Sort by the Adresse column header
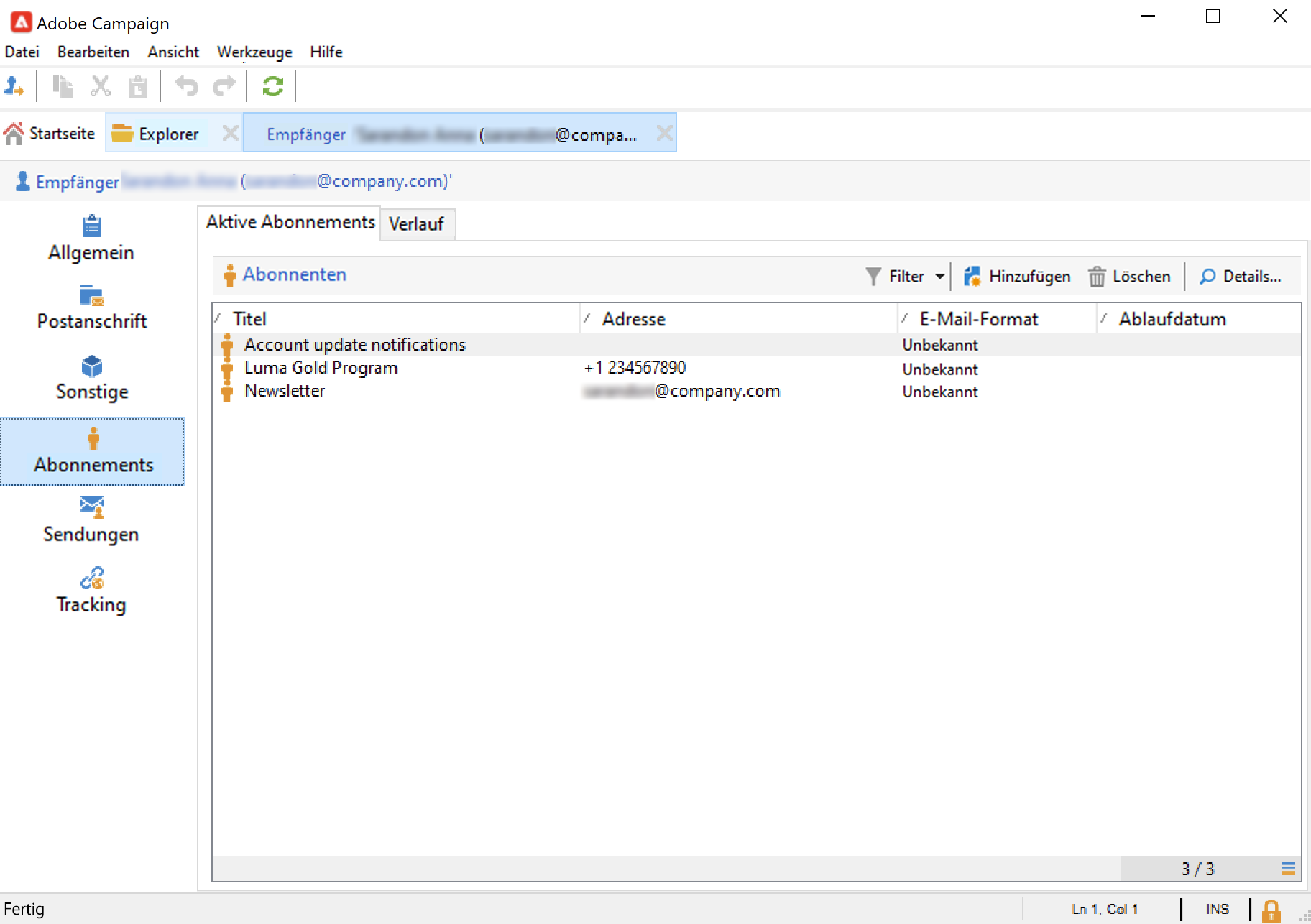This screenshot has width=1311, height=924. click(x=738, y=319)
